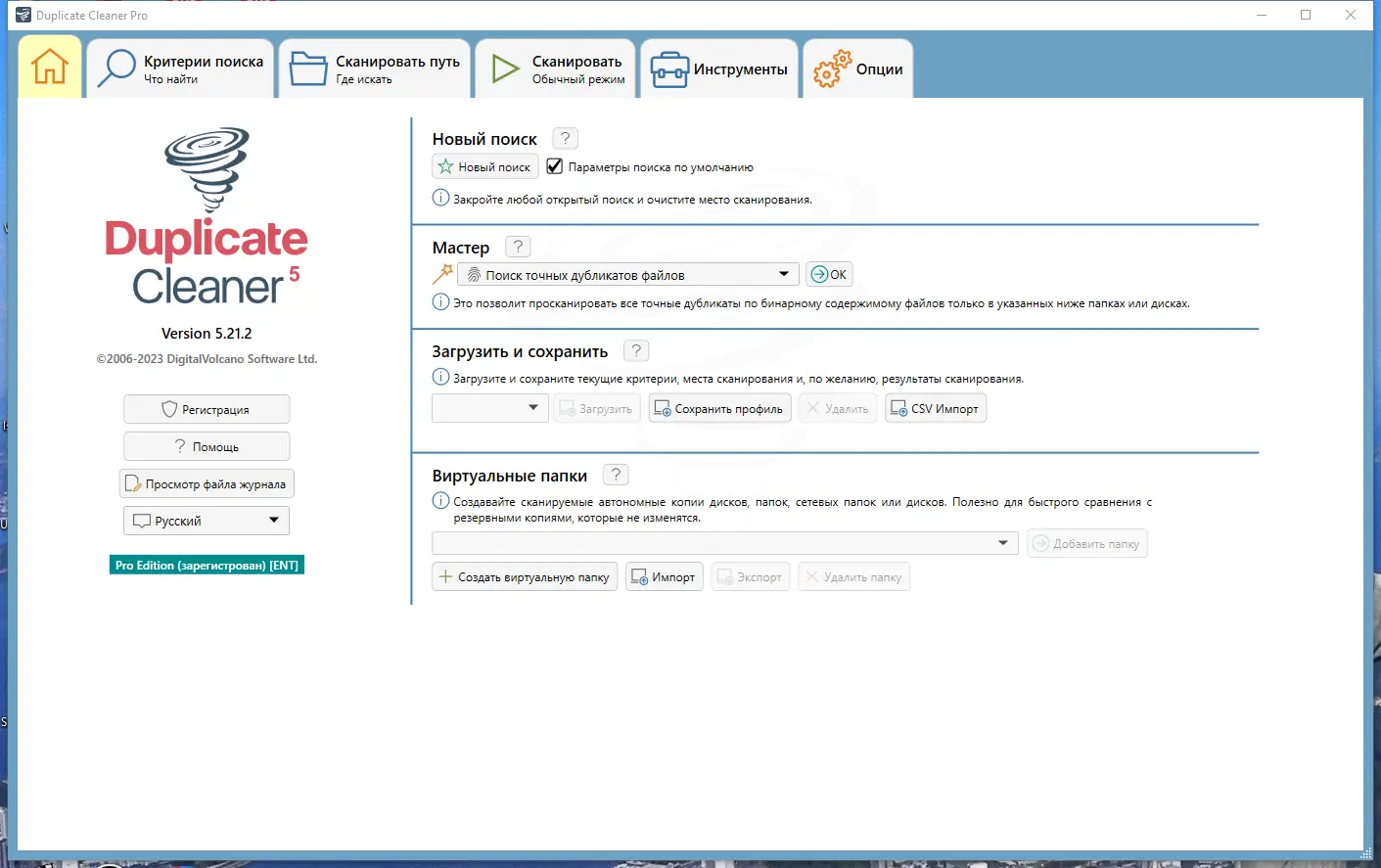The image size is (1381, 868).
Task: Click the Duplicate Cleaner tornado logo
Action: point(207,170)
